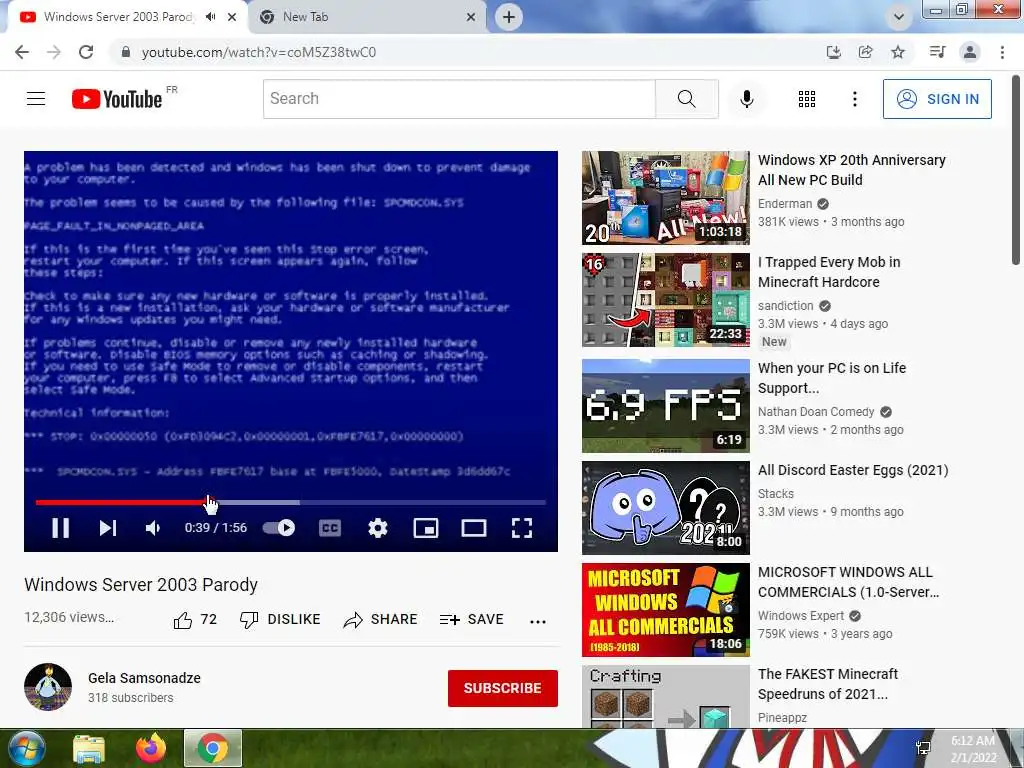Select the Windows Server 2003 Parody tab
This screenshot has height=768, width=1024.
point(118,17)
